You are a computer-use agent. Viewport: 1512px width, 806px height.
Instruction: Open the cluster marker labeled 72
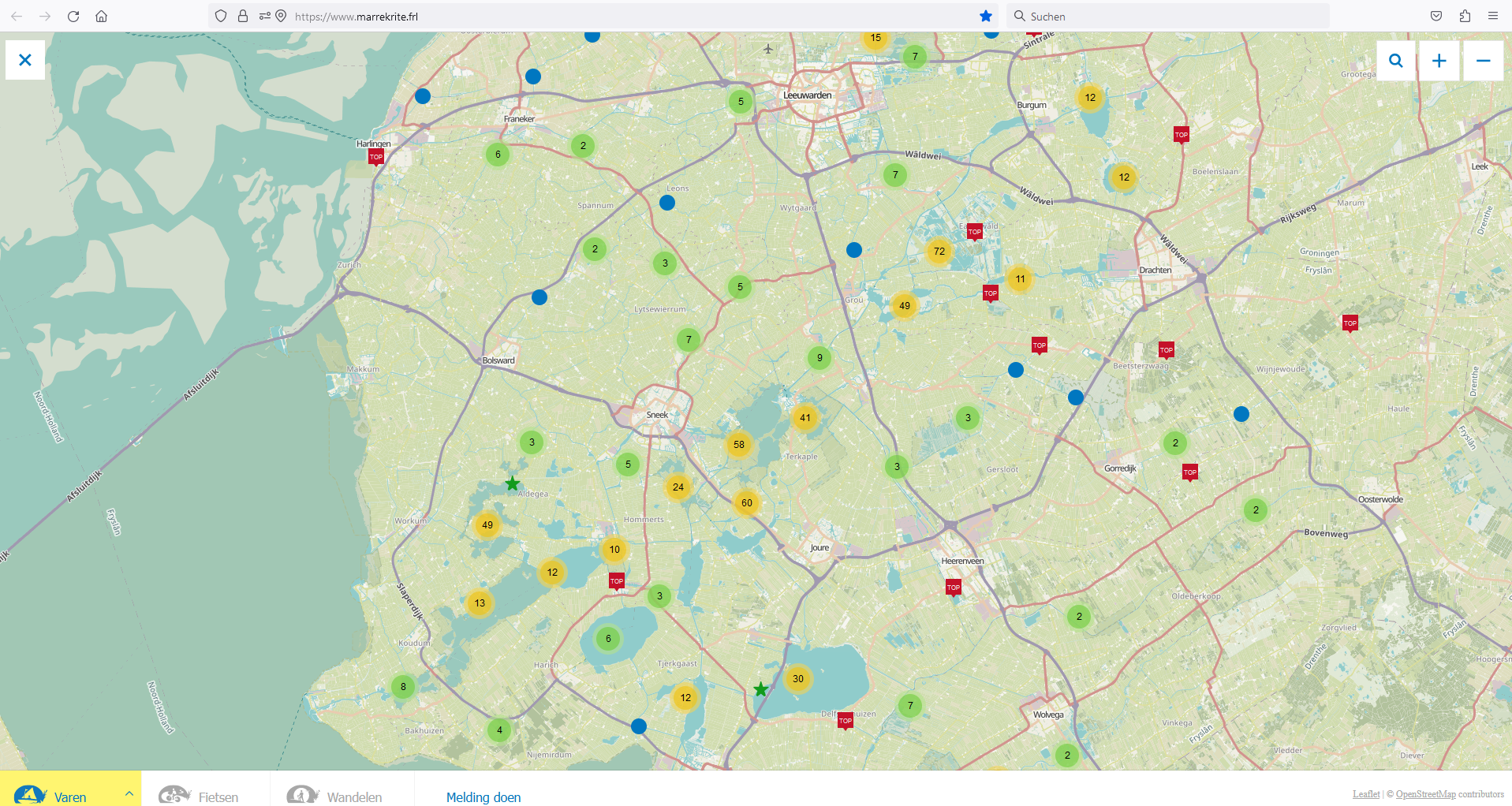tap(939, 252)
